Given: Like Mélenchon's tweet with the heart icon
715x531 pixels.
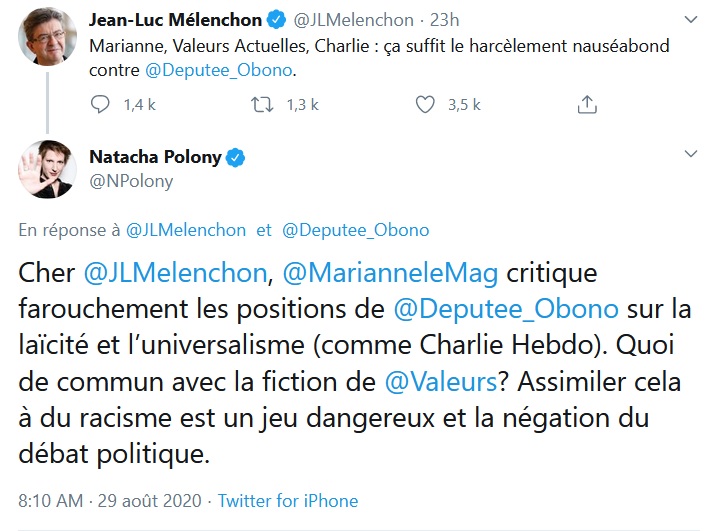Looking at the screenshot, I should (x=425, y=104).
